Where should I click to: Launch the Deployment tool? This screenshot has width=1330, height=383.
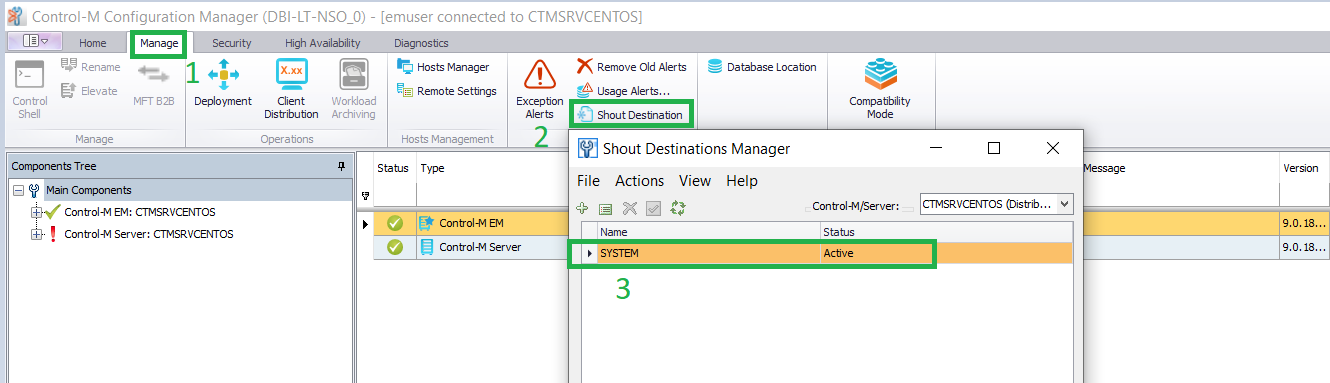[223, 83]
